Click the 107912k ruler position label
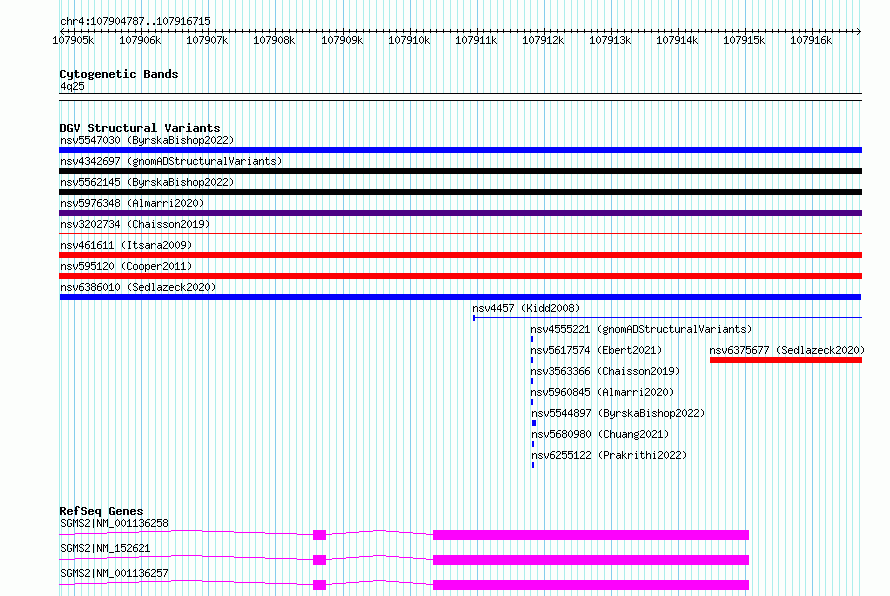890x596 pixels. (543, 40)
